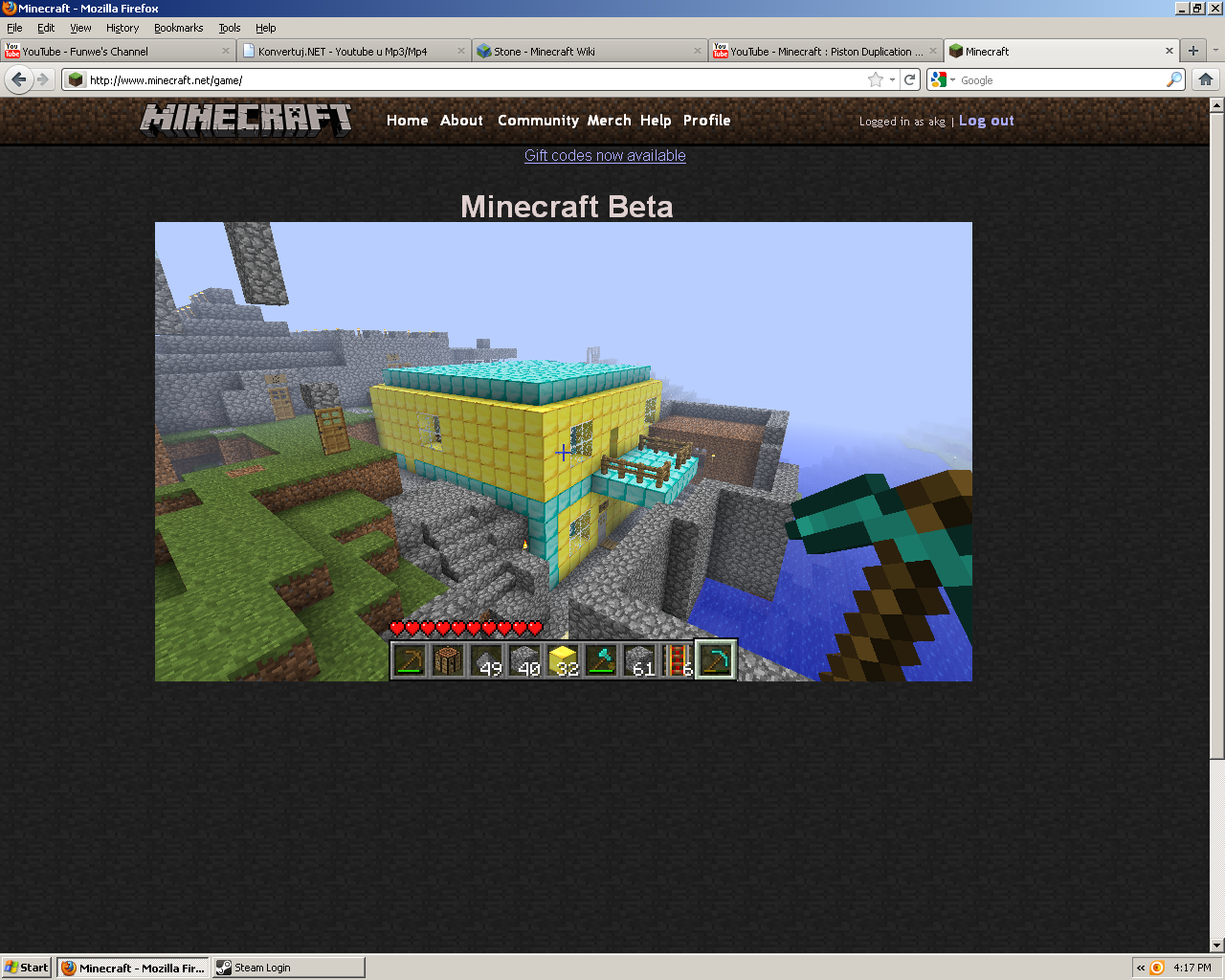
Task: Open the Profile link
Action: point(707,121)
